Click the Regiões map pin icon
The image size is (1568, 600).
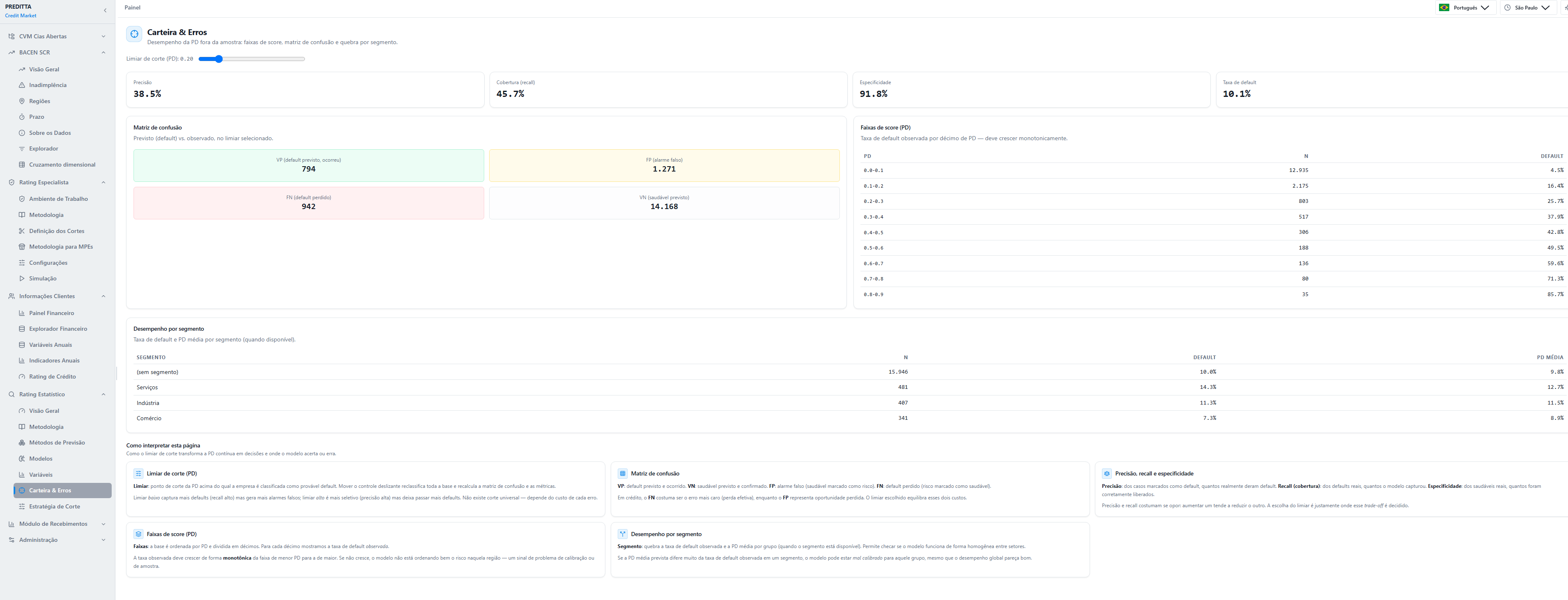tap(22, 101)
